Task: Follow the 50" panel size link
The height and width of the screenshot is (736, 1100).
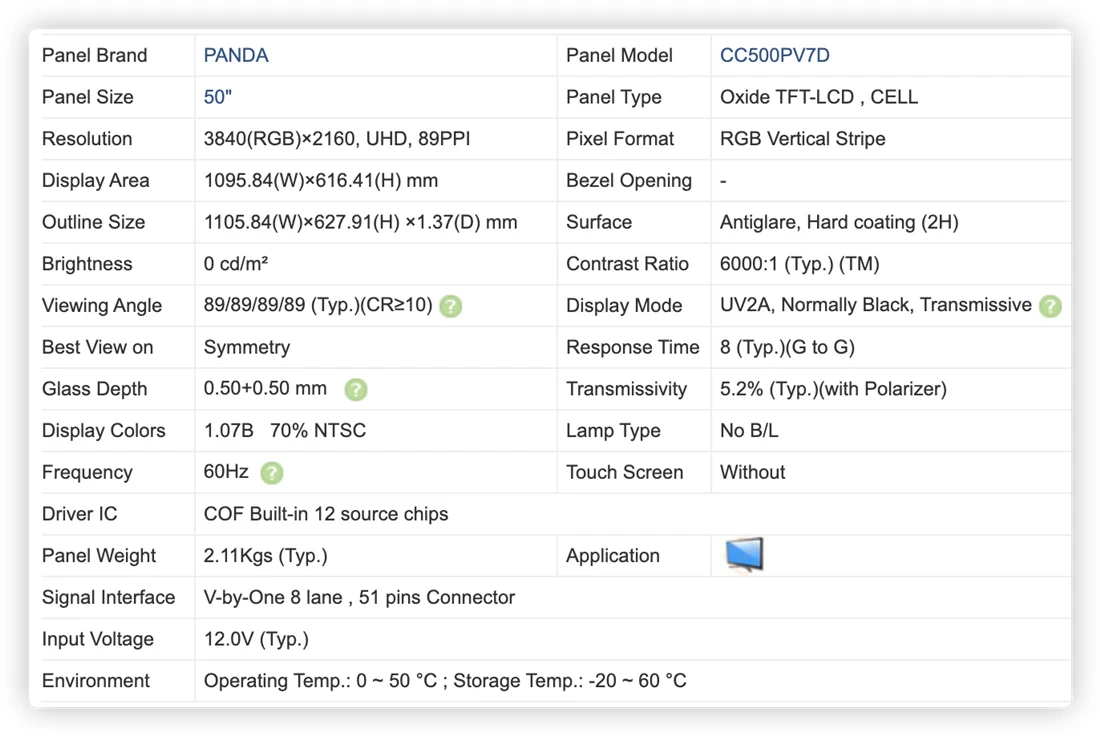Action: pos(217,97)
